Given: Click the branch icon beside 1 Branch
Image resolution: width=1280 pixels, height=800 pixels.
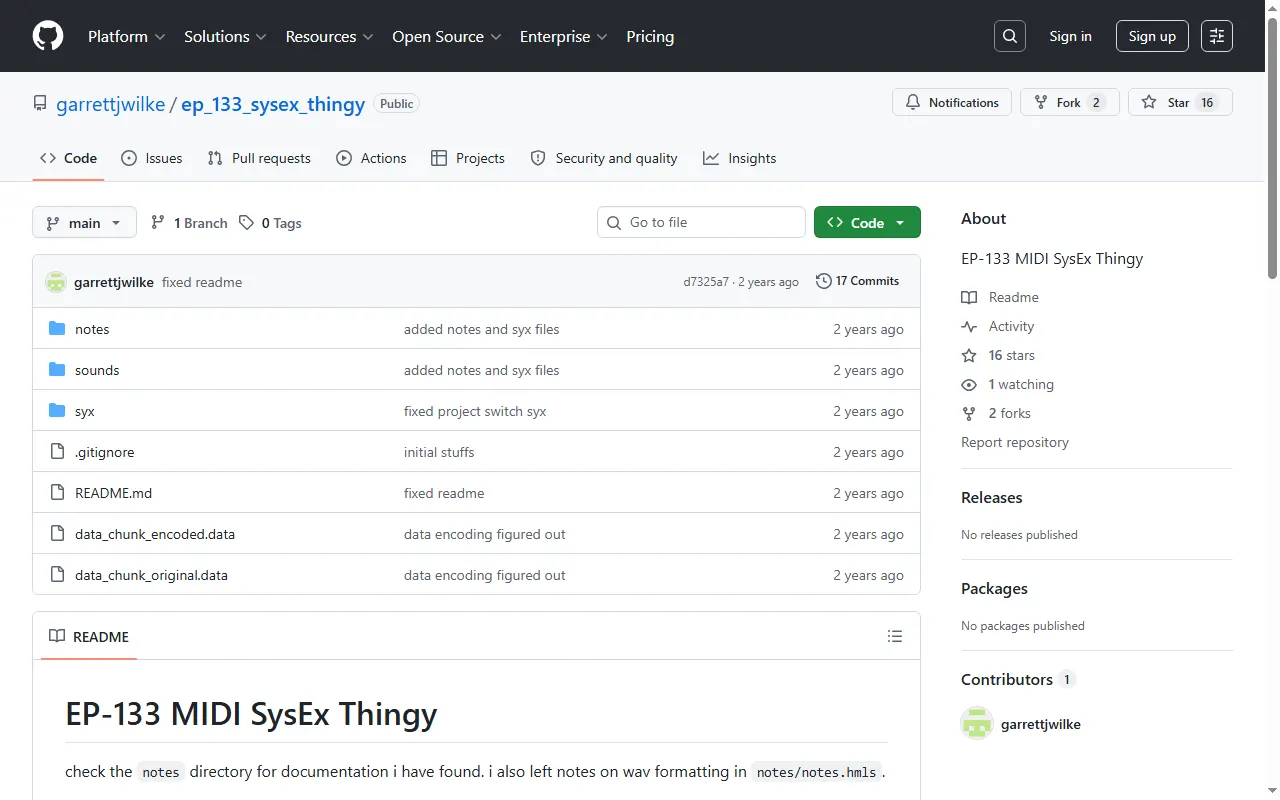Looking at the screenshot, I should [158, 223].
